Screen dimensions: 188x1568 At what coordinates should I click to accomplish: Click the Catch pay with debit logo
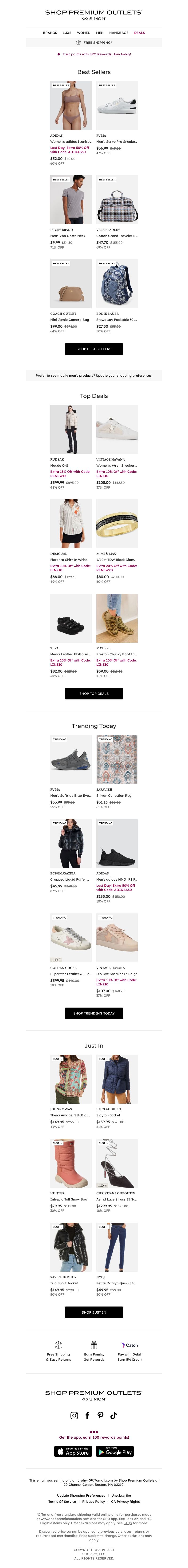[129, 1345]
